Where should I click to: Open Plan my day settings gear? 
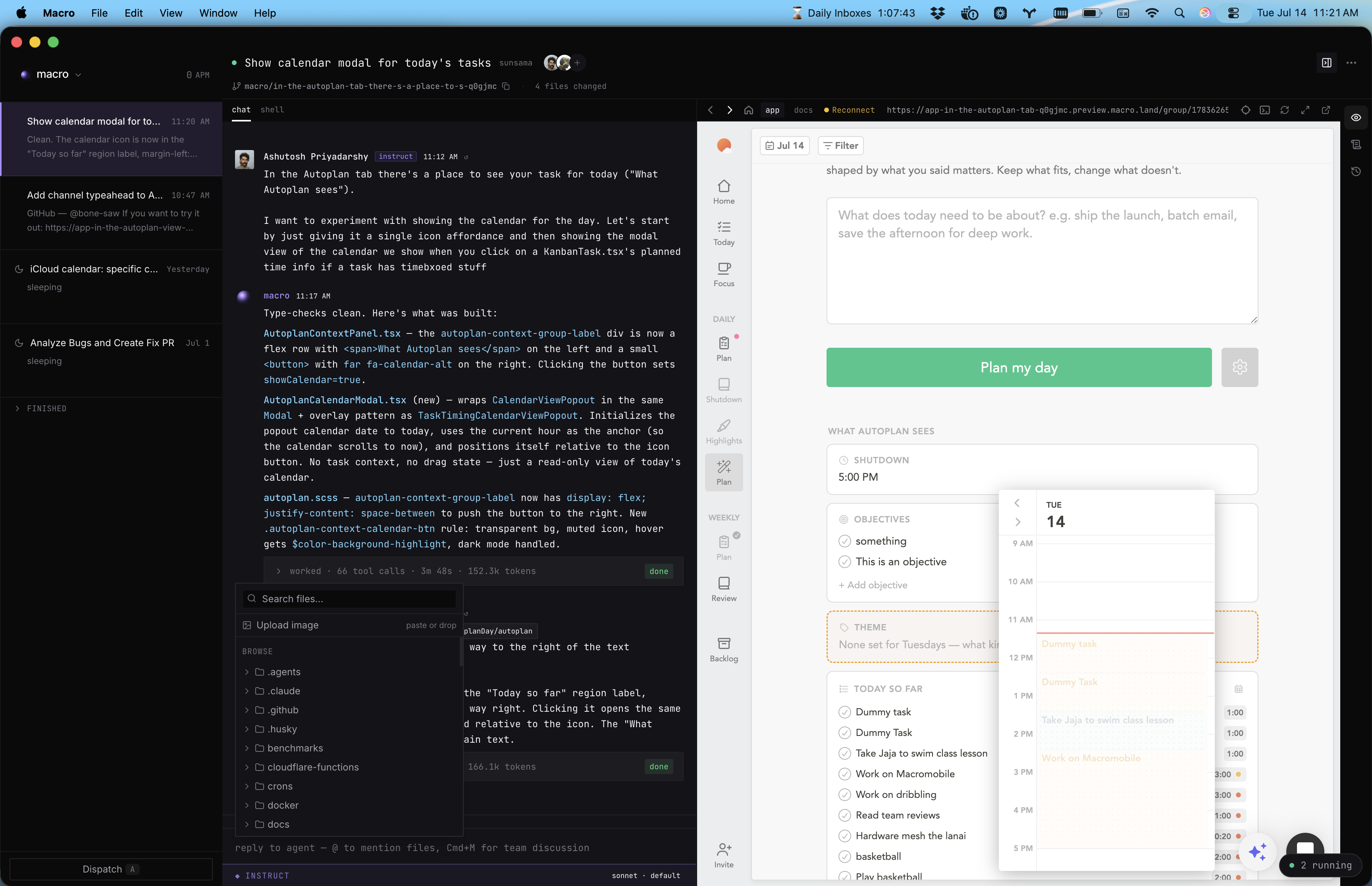point(1240,367)
